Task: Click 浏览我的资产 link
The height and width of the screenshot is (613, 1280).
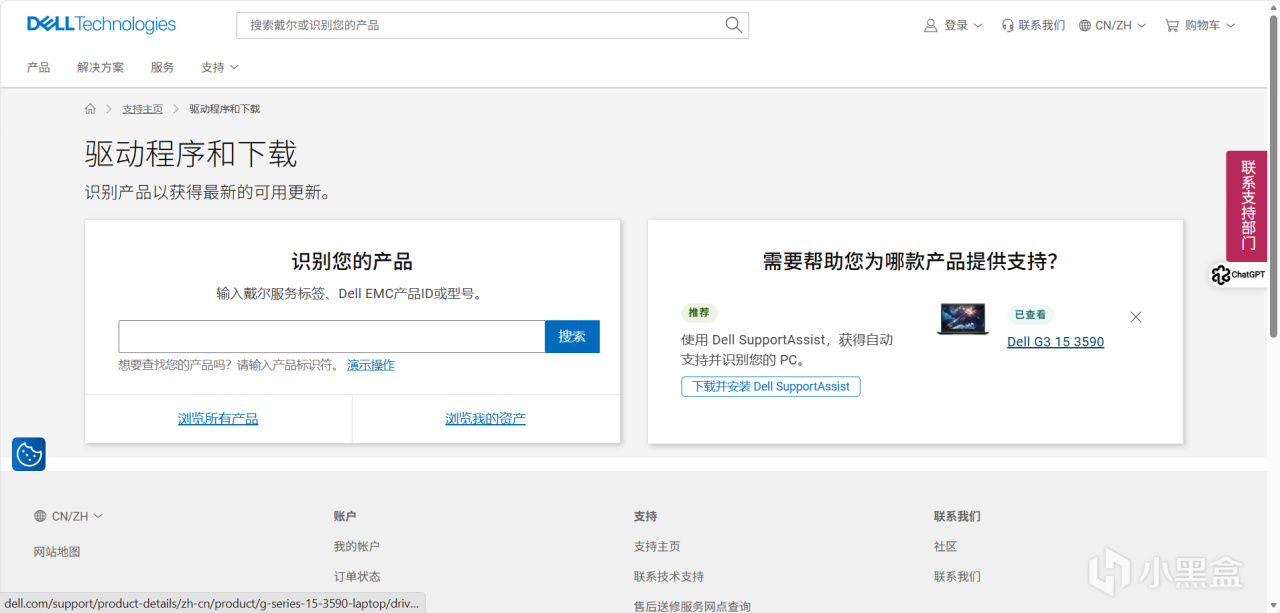Action: 485,419
